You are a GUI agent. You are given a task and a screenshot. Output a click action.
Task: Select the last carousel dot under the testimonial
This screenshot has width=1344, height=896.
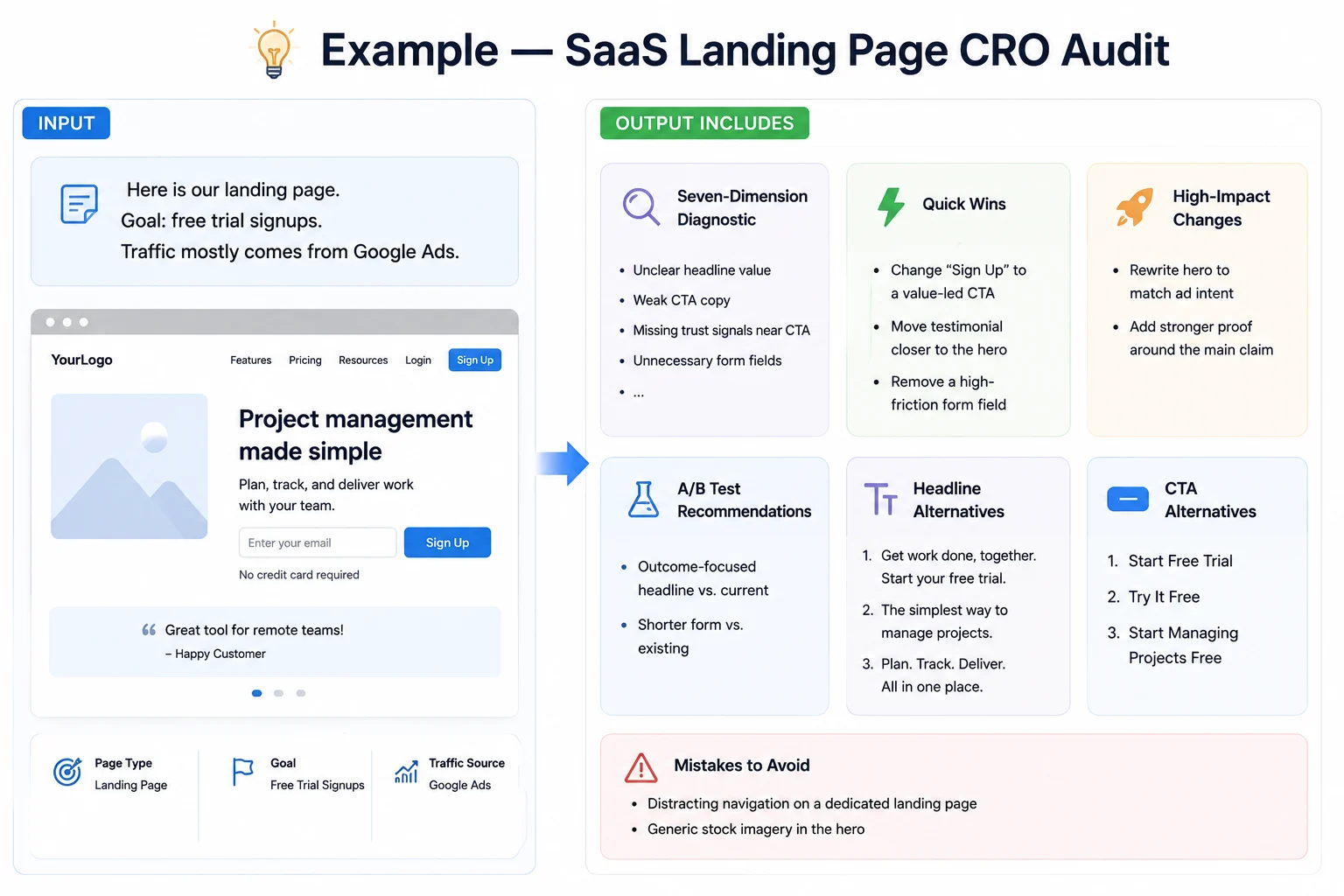(301, 693)
